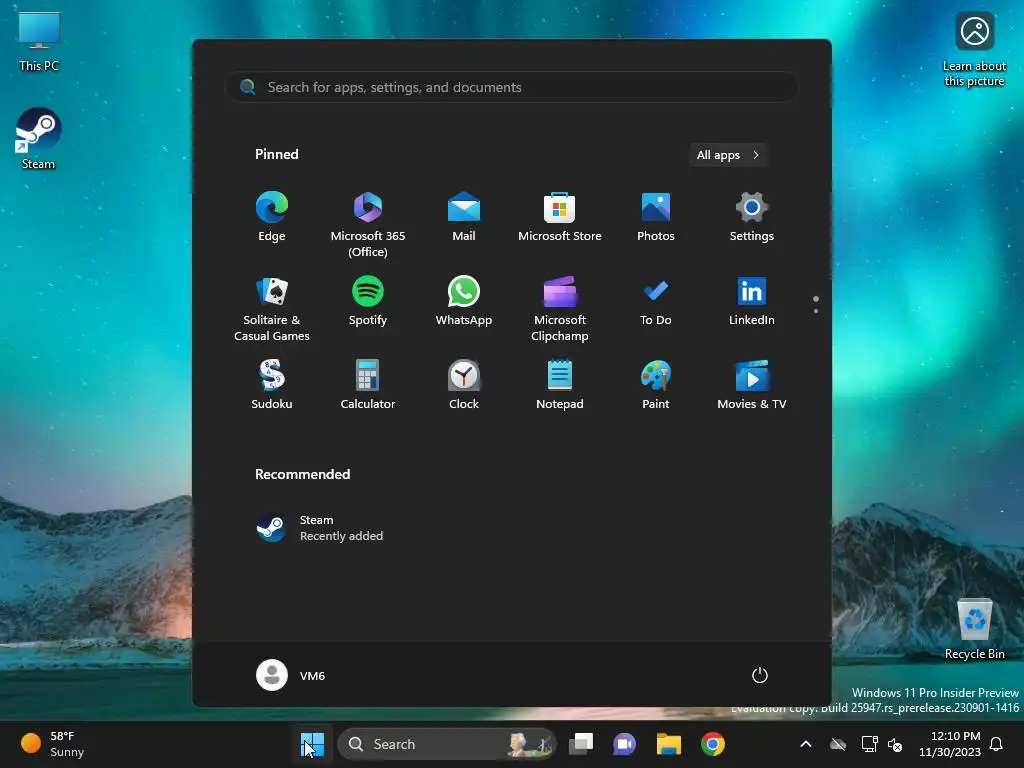
Task: Launch Movies & TV
Action: click(752, 385)
